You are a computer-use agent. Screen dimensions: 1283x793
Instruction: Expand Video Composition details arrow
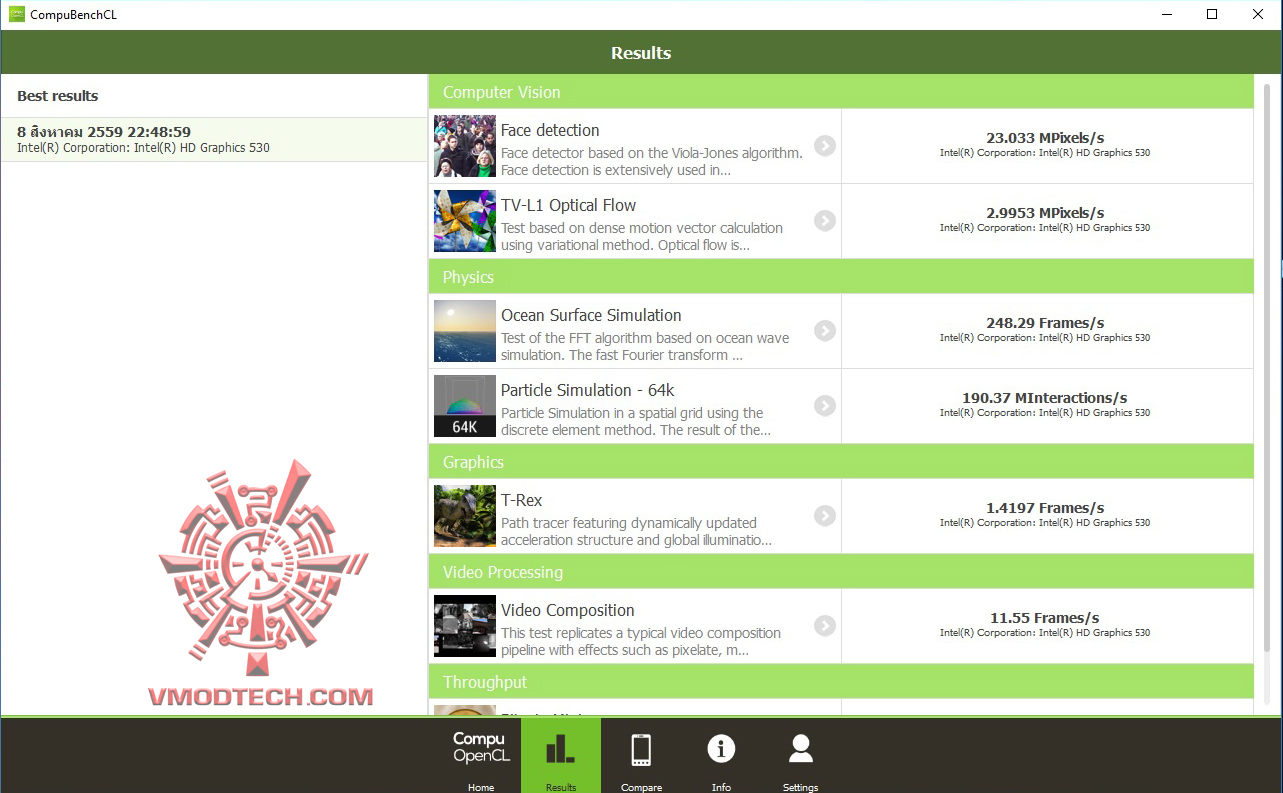tap(824, 626)
